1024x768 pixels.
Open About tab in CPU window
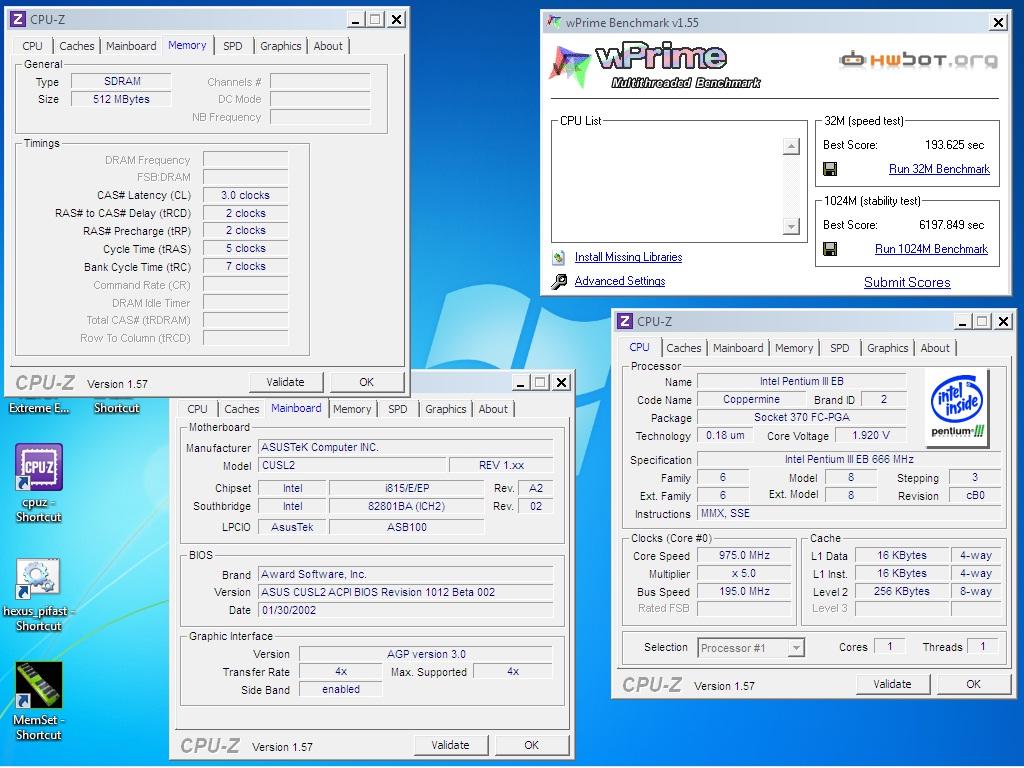[x=935, y=348]
